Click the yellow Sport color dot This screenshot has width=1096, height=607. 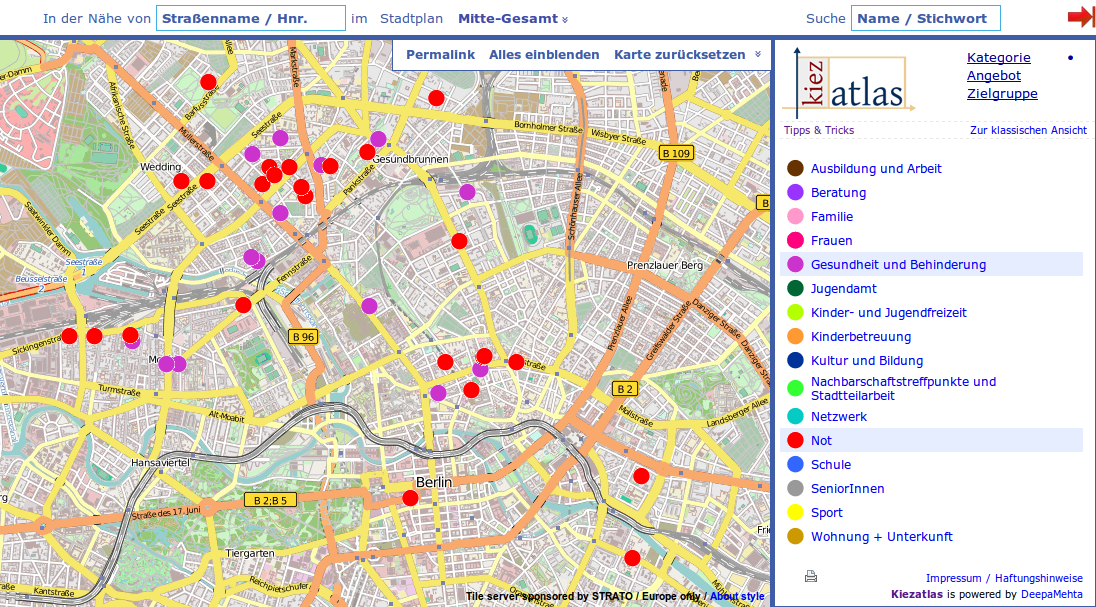pyautogui.click(x=796, y=513)
